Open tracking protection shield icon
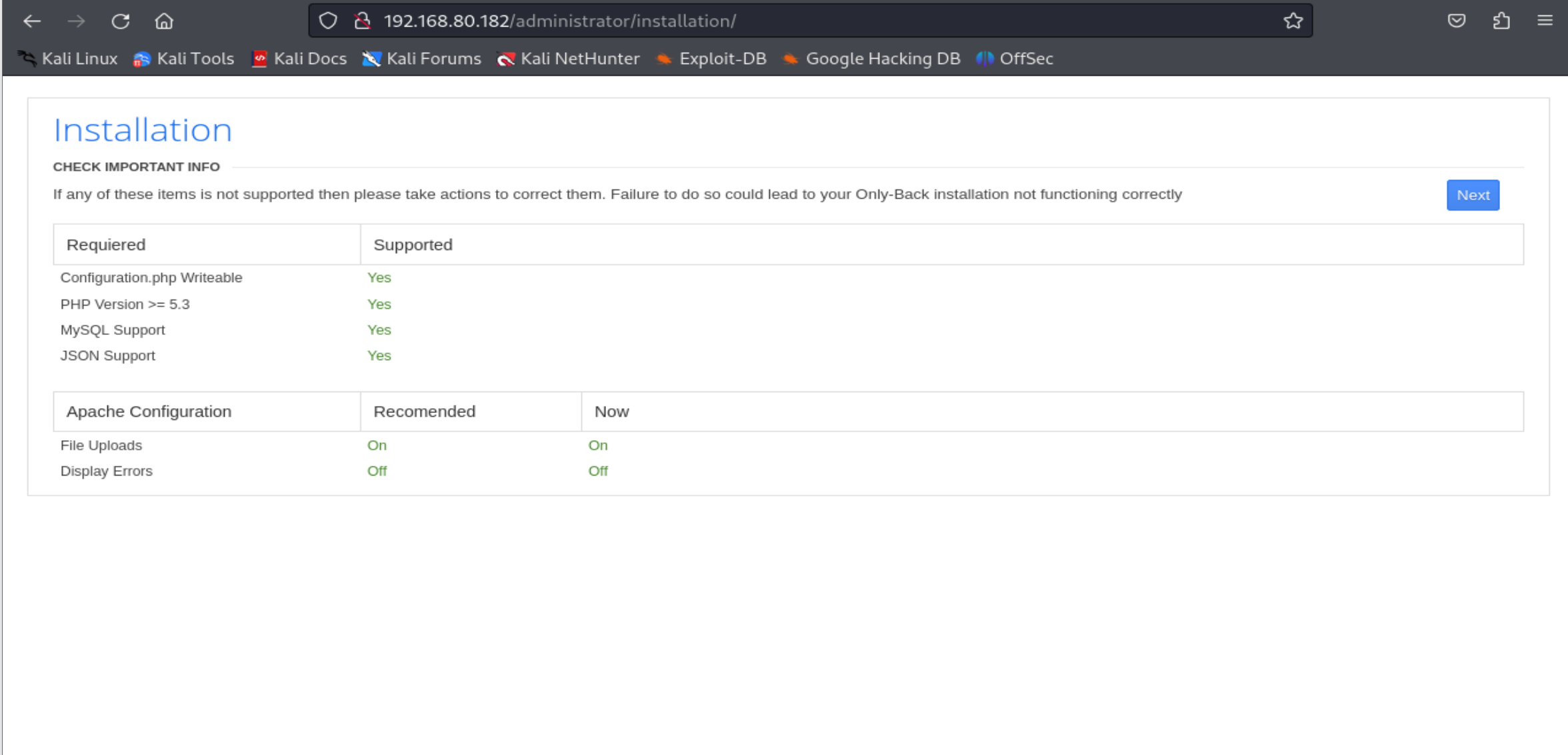This screenshot has height=755, width=1568. tap(328, 21)
